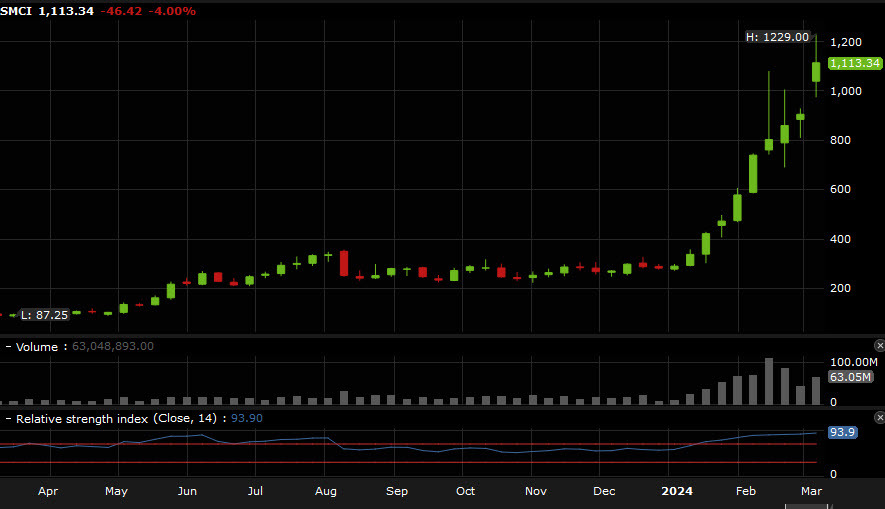
Task: Click the H: 1229.00 high marker
Action: (777, 37)
